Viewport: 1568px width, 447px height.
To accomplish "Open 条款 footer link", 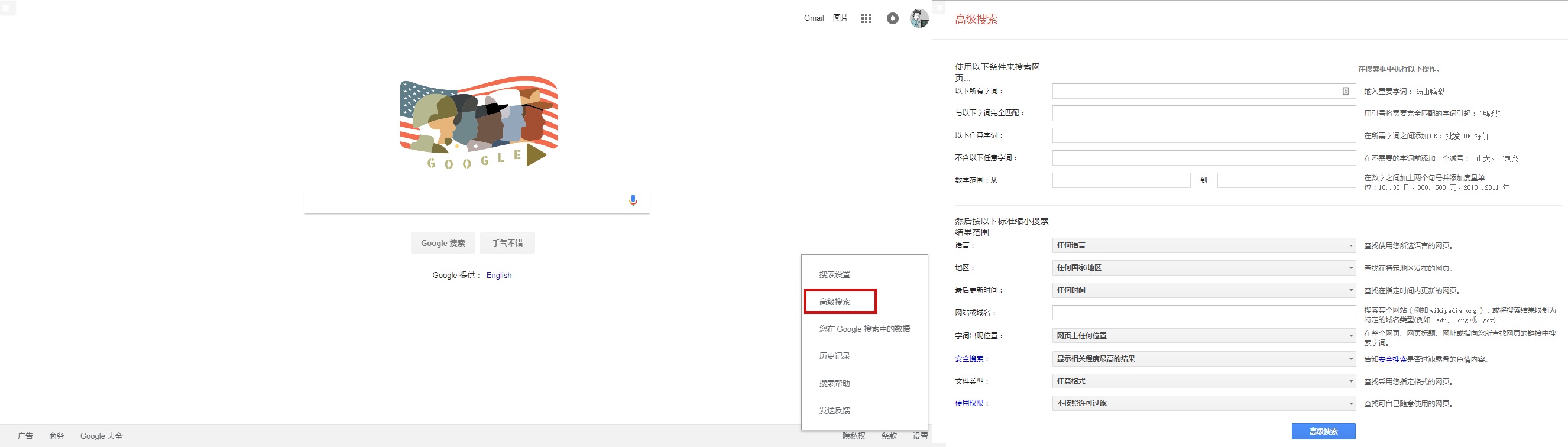I will point(889,436).
